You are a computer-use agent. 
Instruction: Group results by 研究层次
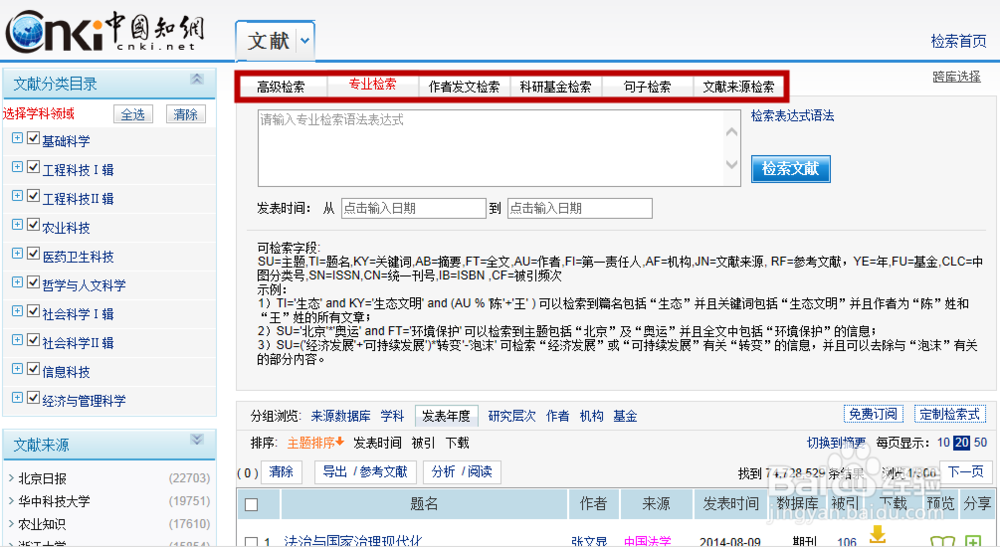tap(512, 416)
